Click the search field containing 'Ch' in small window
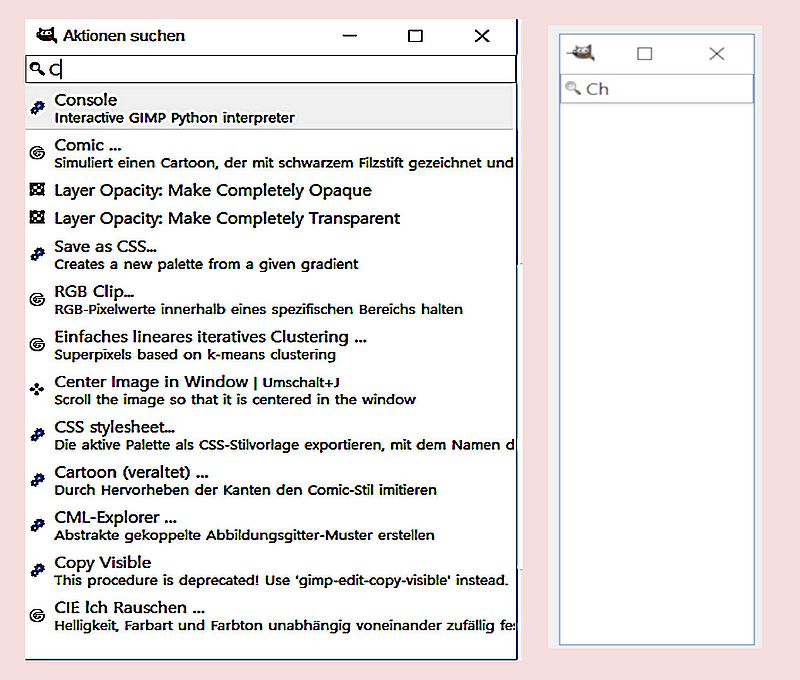The image size is (800, 680). pyautogui.click(x=657, y=89)
